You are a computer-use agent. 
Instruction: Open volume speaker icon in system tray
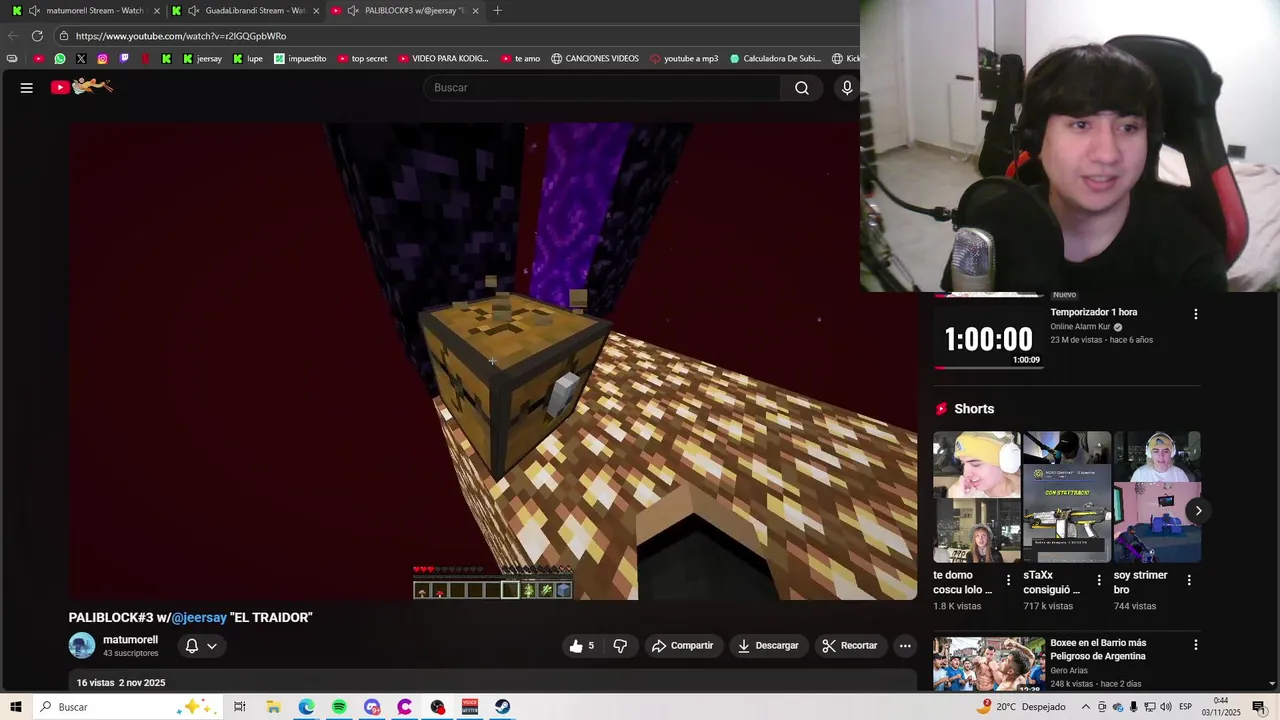click(1166, 707)
